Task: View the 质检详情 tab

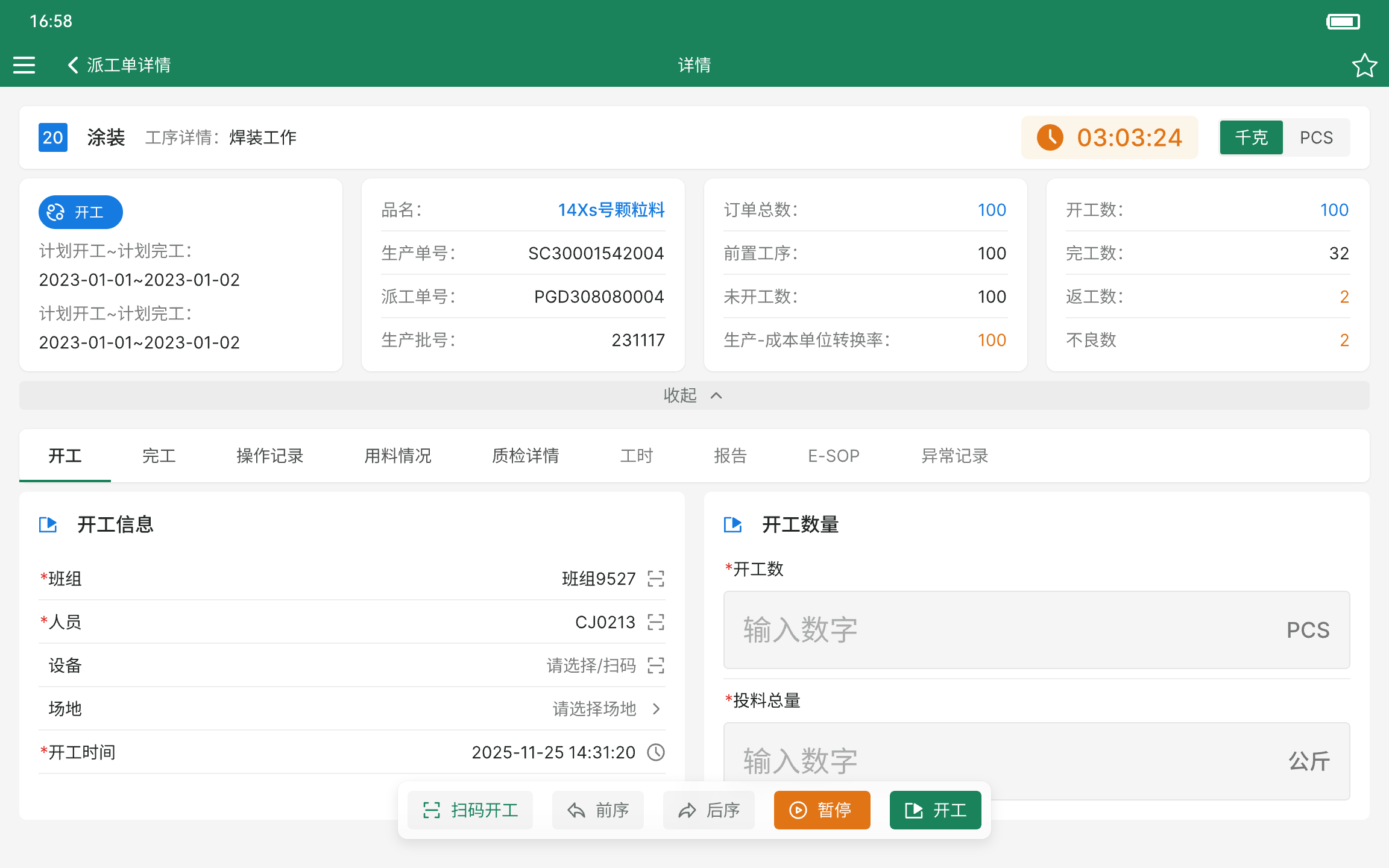Action: [x=526, y=456]
